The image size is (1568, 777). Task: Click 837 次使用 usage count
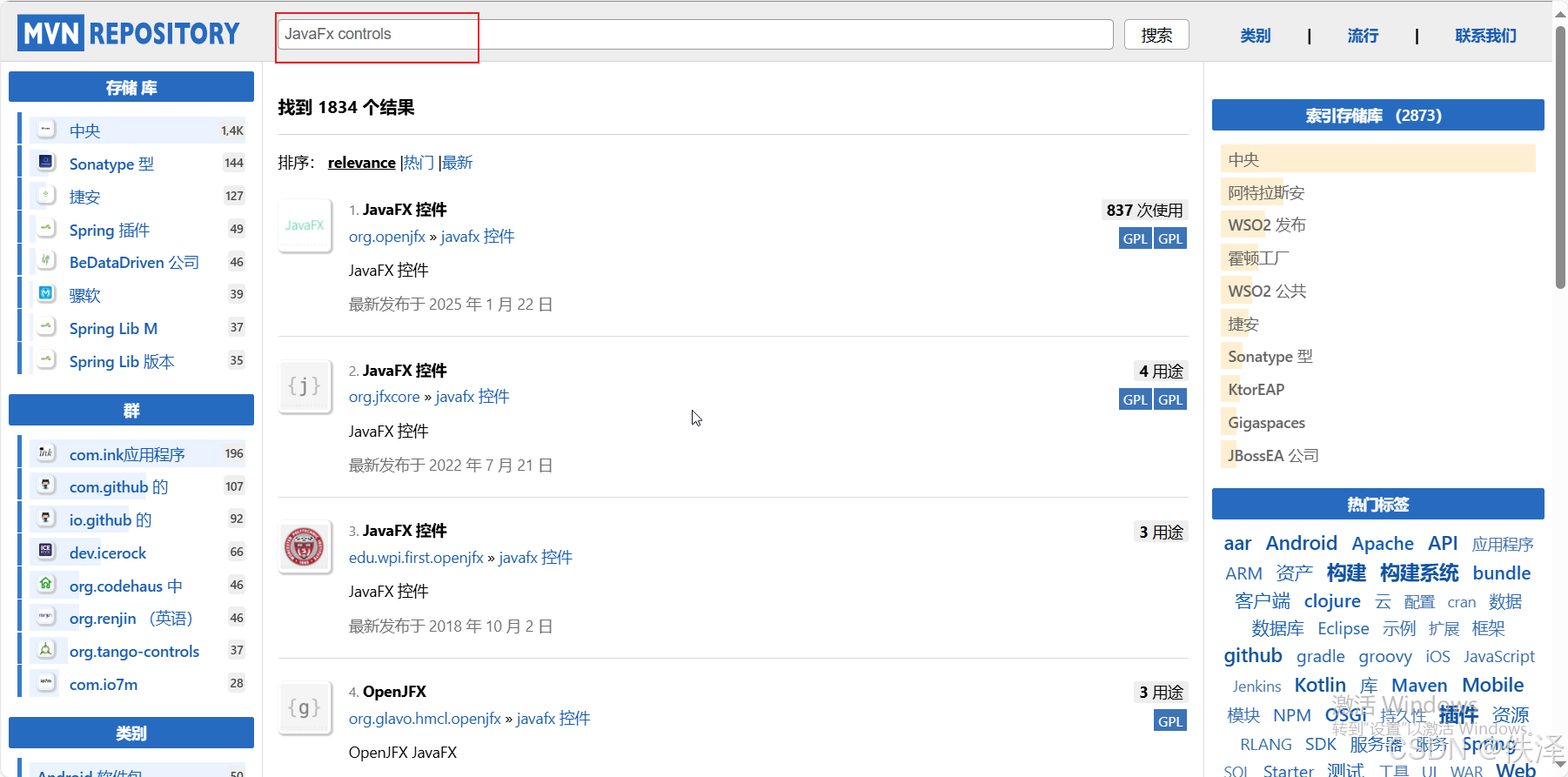[1144, 211]
